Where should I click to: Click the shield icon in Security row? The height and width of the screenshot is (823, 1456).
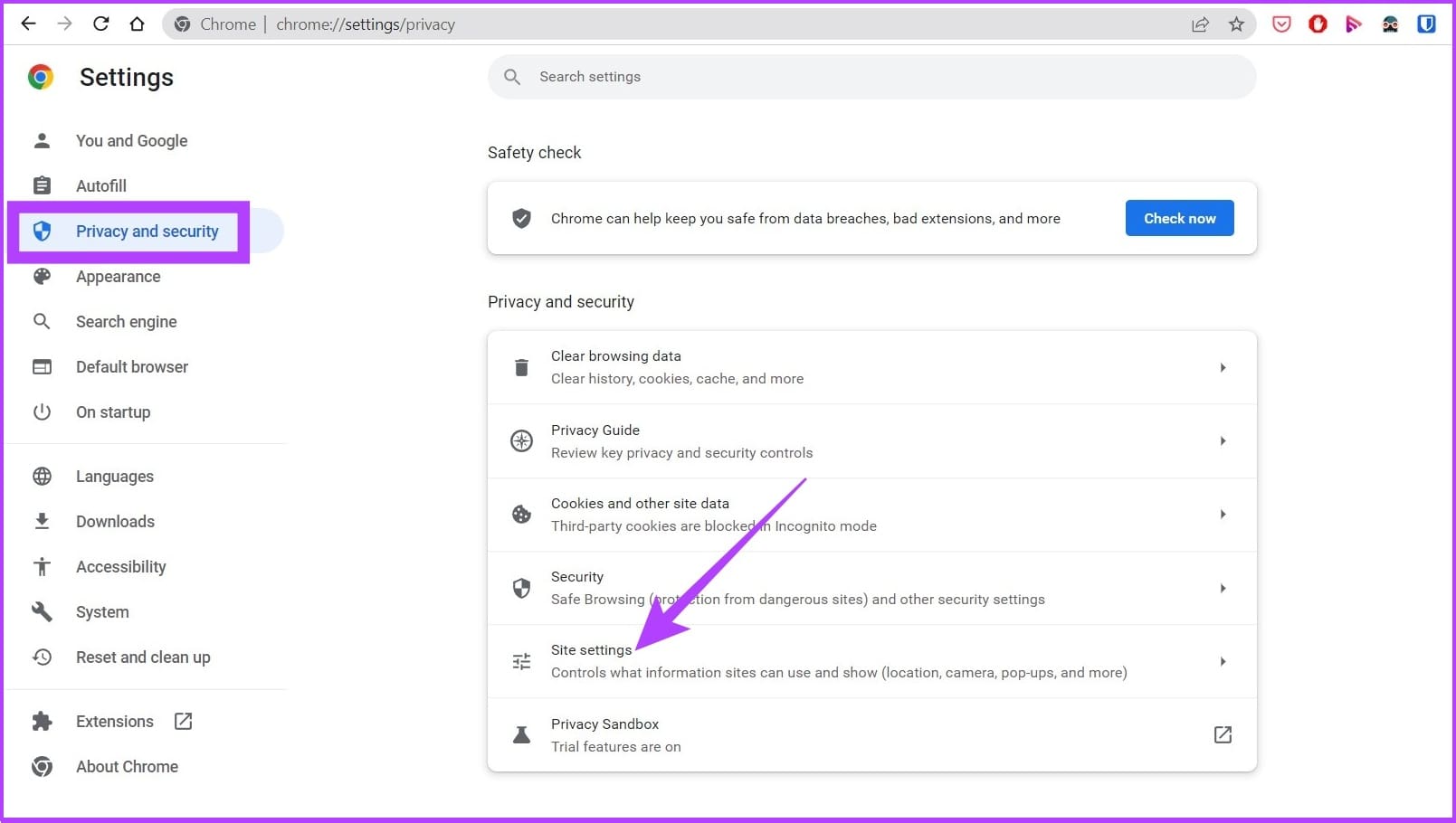click(x=522, y=588)
